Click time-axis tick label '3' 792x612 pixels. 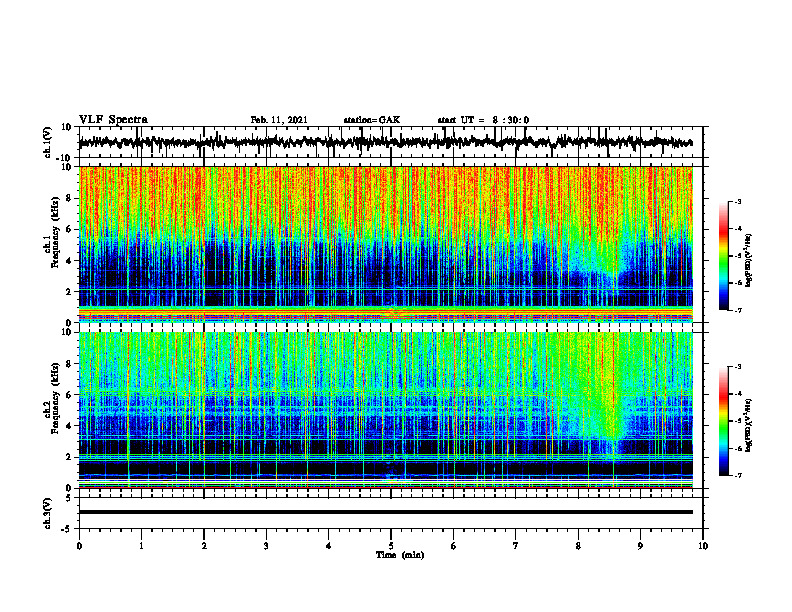(266, 546)
